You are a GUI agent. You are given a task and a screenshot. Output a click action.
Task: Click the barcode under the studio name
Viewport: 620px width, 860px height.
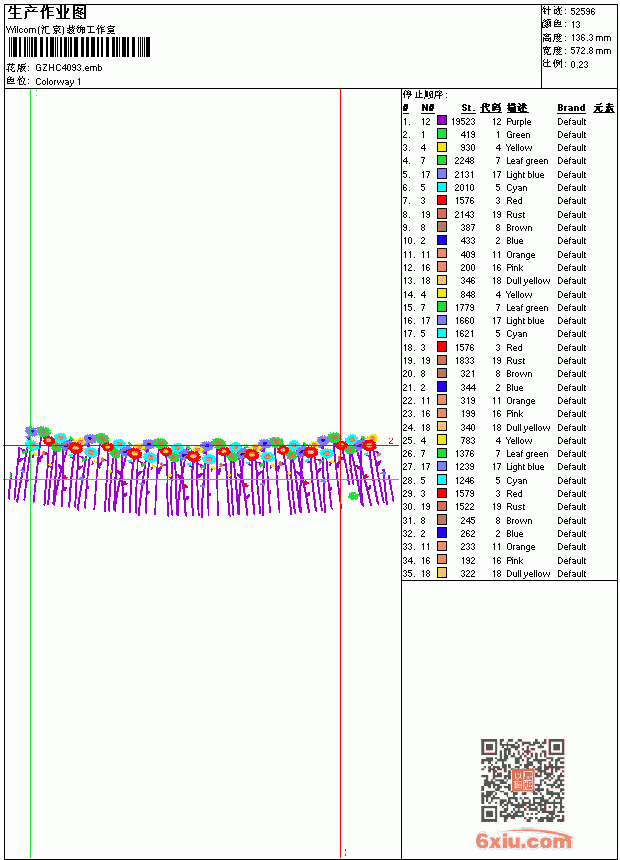tap(78, 47)
